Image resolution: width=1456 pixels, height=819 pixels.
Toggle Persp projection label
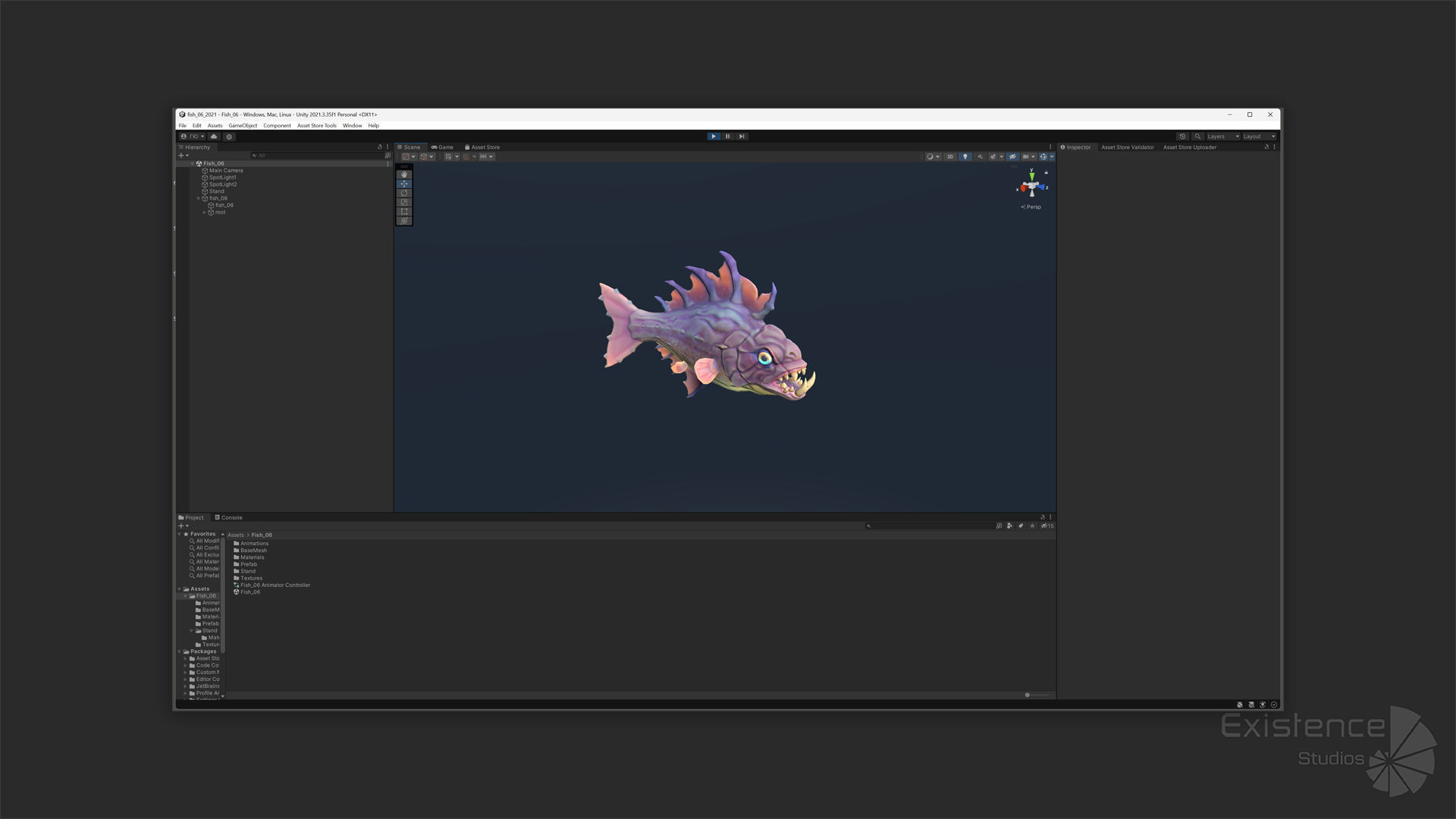click(x=1031, y=207)
